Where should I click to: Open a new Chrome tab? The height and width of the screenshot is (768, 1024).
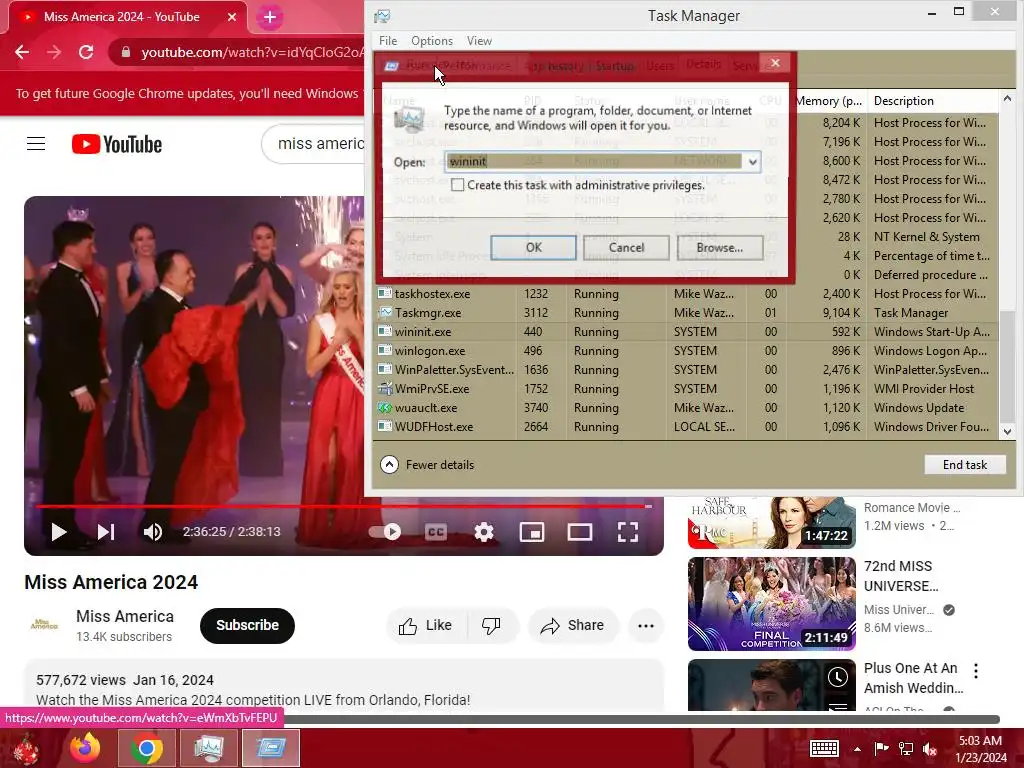(270, 17)
